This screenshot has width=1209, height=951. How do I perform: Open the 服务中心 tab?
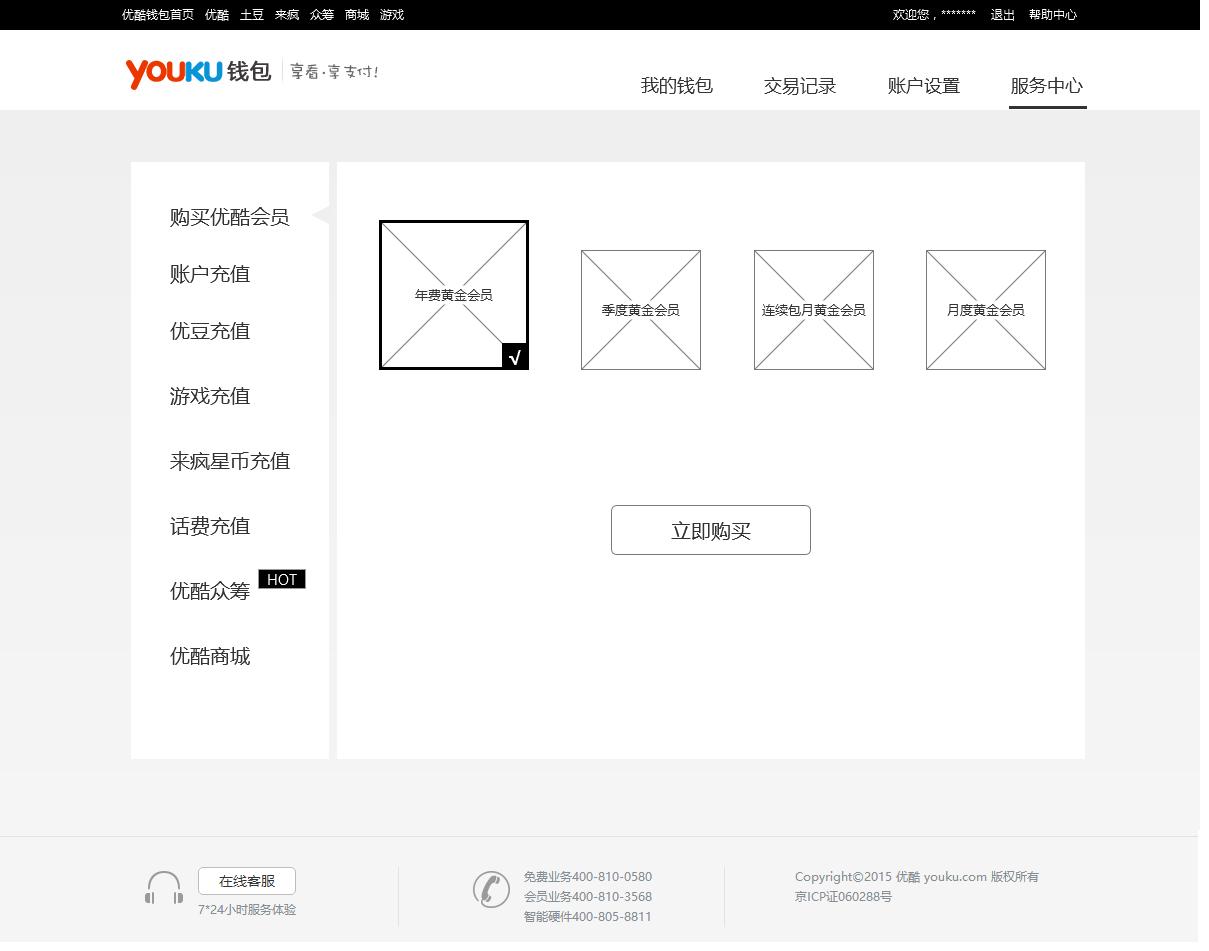click(x=1046, y=86)
